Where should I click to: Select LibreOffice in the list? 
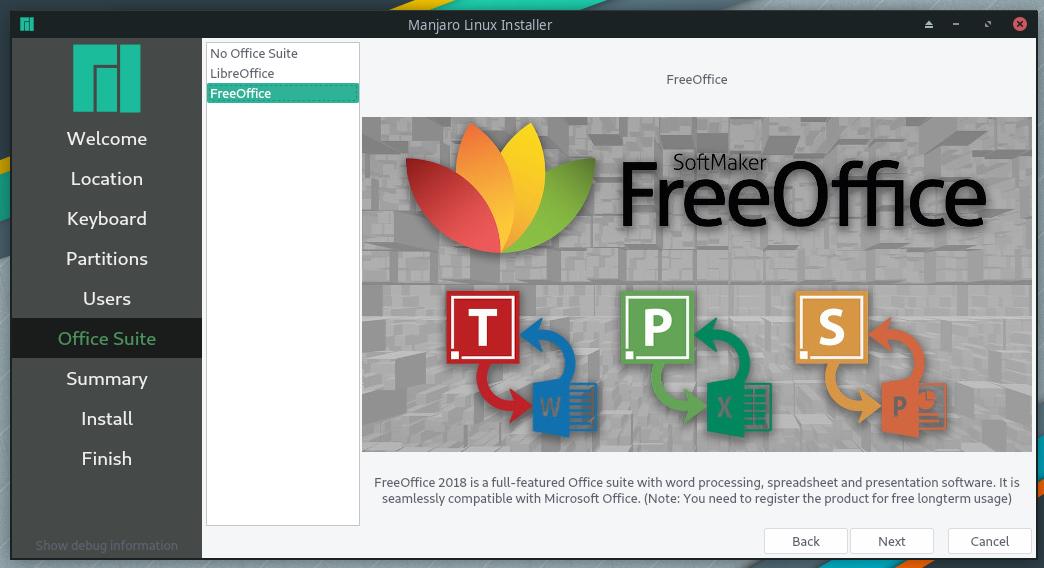coord(282,73)
